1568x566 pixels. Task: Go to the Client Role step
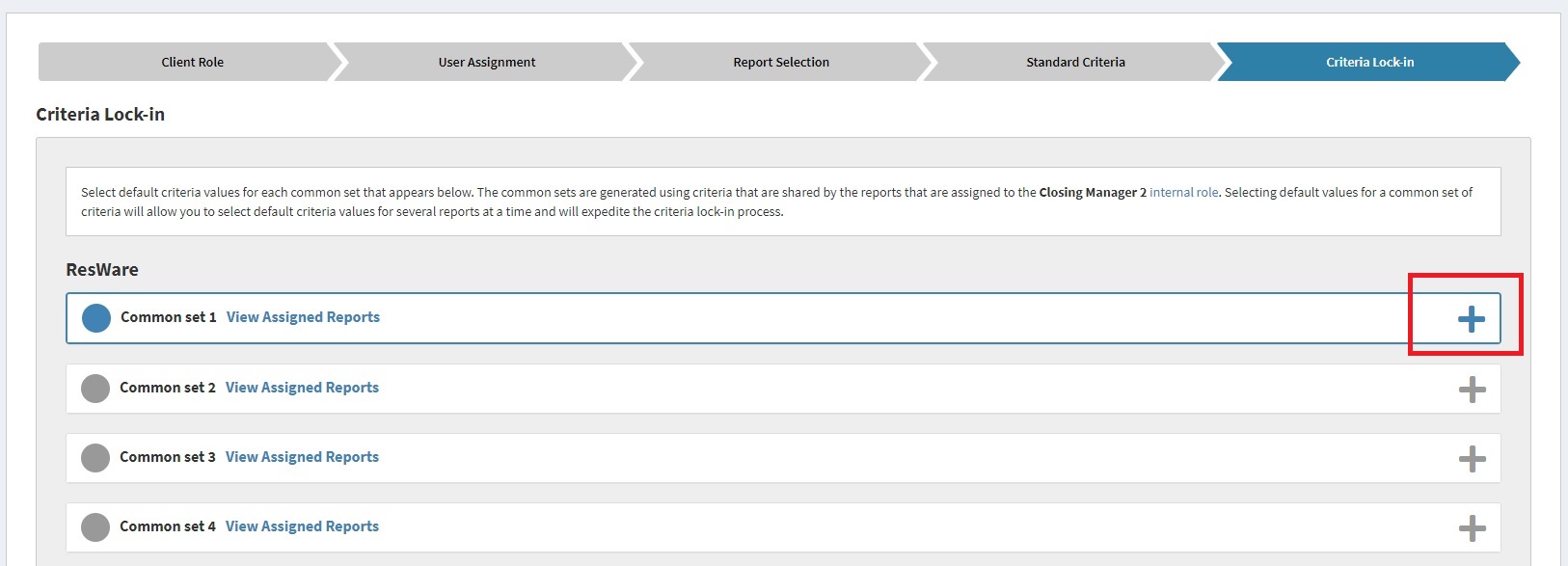[x=192, y=62]
